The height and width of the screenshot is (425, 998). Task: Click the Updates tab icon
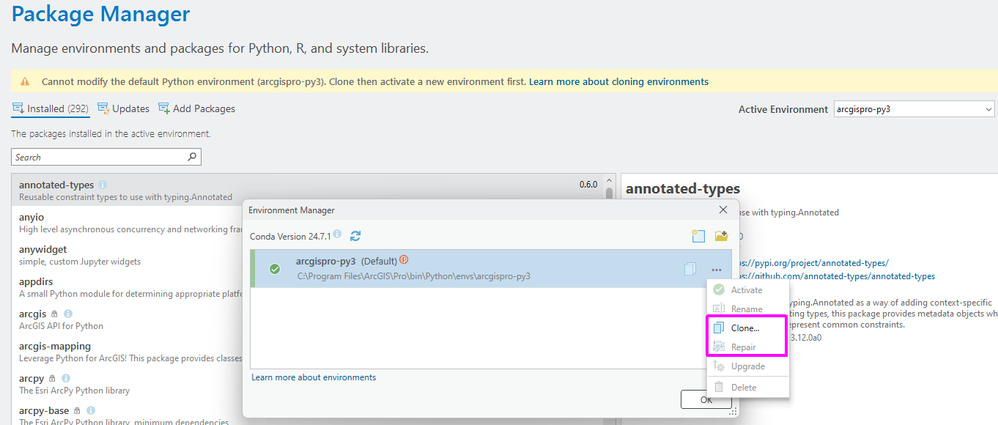coord(103,108)
